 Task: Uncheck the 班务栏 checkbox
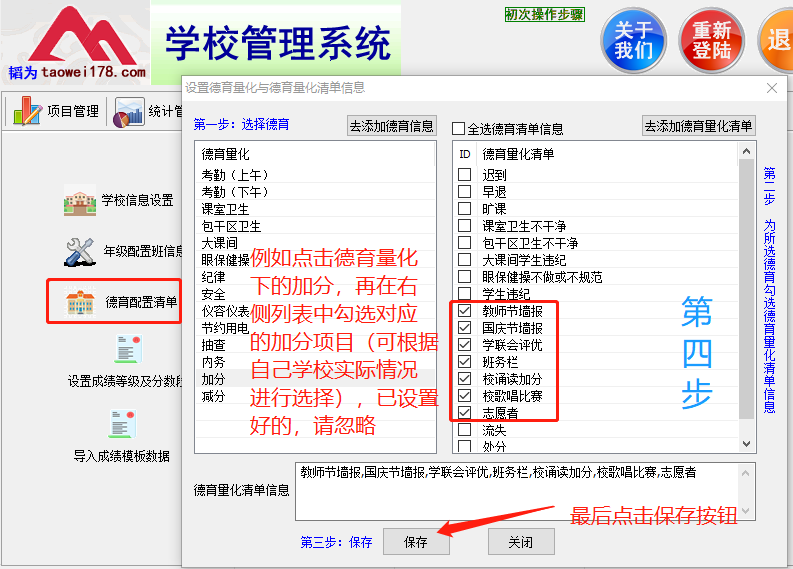pyautogui.click(x=464, y=362)
